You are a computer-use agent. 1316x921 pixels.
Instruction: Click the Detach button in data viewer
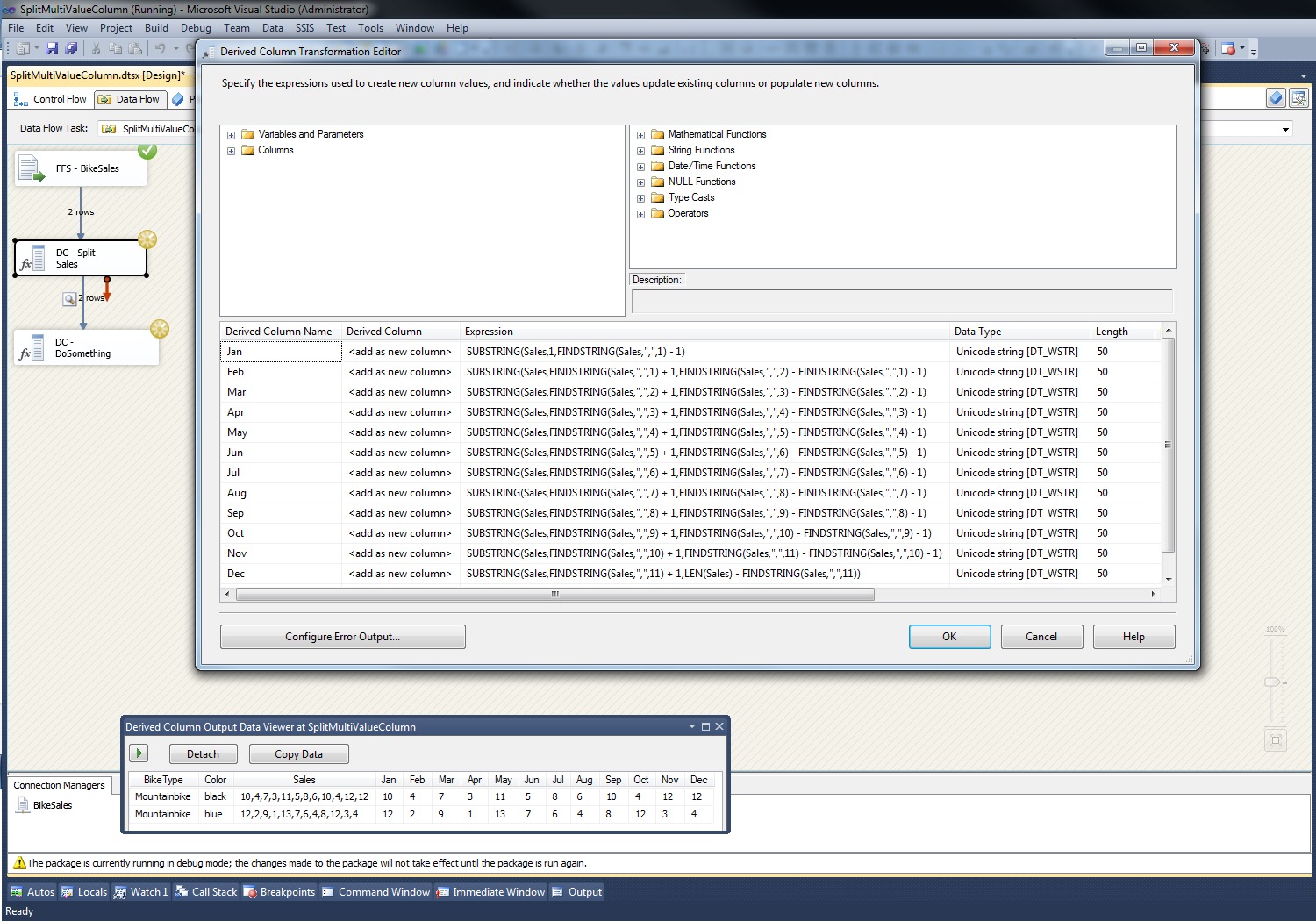[x=203, y=753]
